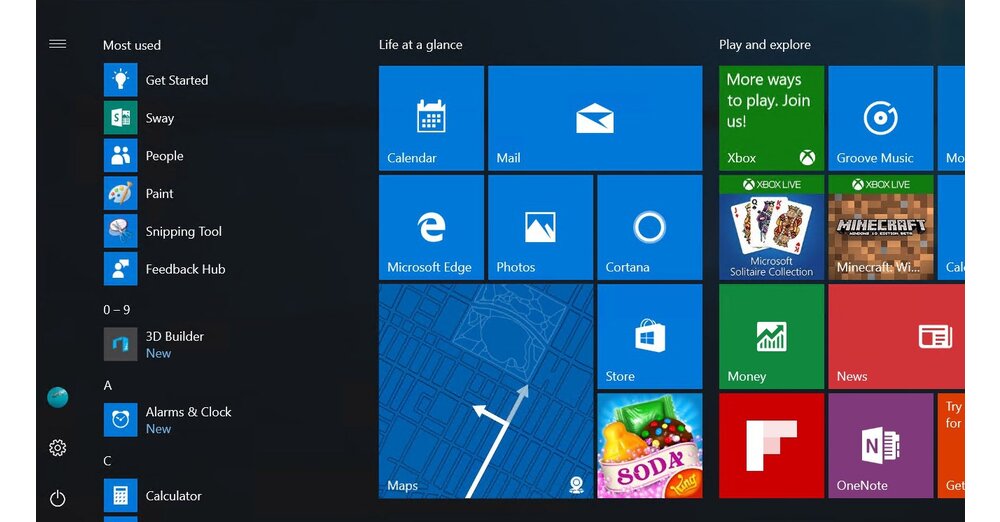Launch Minecraft Windows 10 tile
The width and height of the screenshot is (1000, 522).
pyautogui.click(x=881, y=227)
